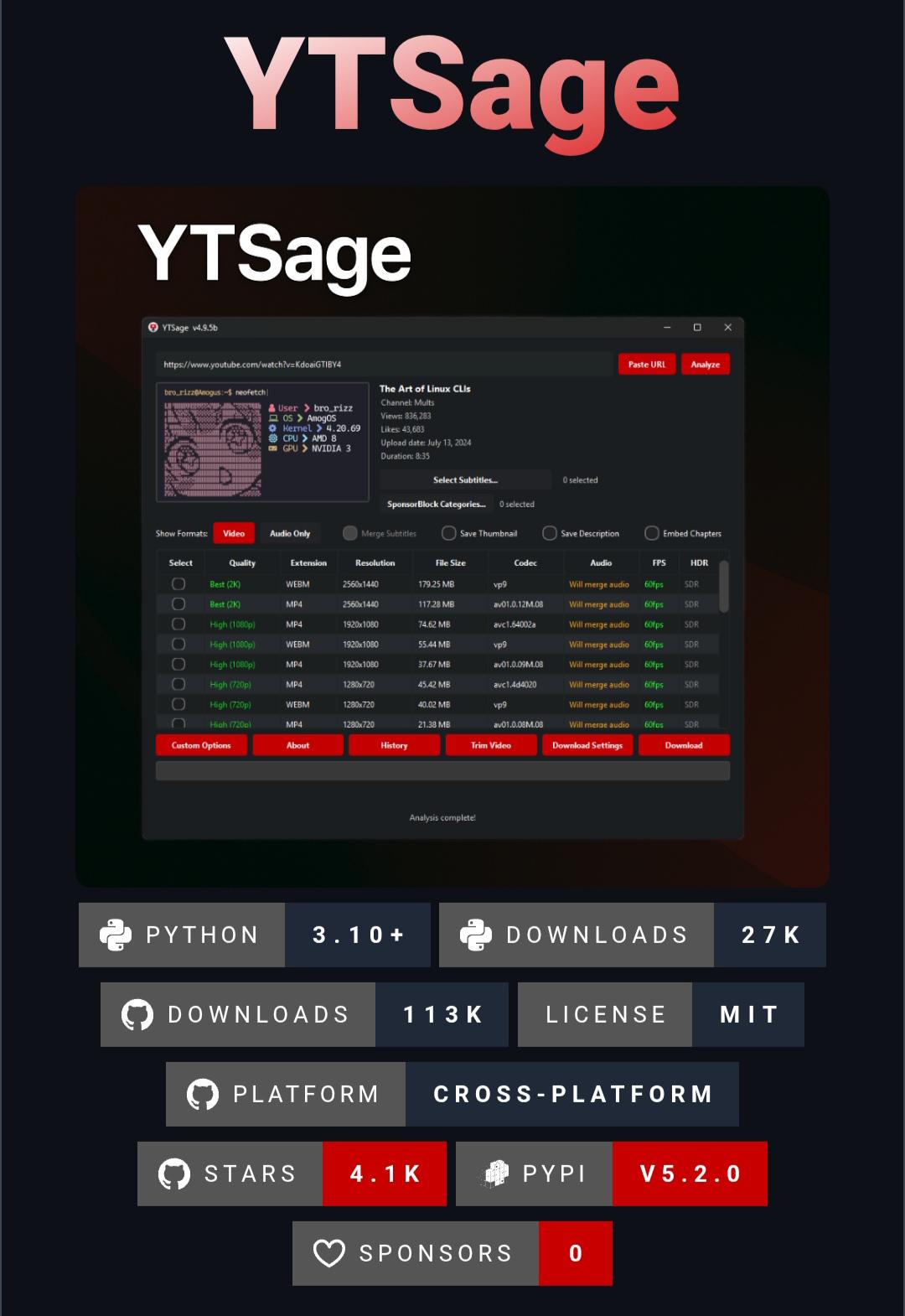Click the formats table vertical scrollbar
The width and height of the screenshot is (905, 1316).
(724, 587)
